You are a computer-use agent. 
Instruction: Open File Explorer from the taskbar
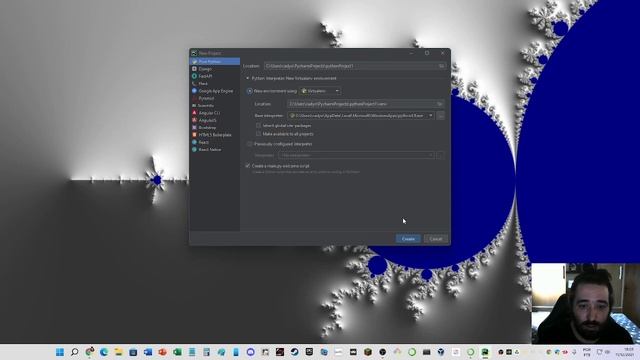coord(118,352)
